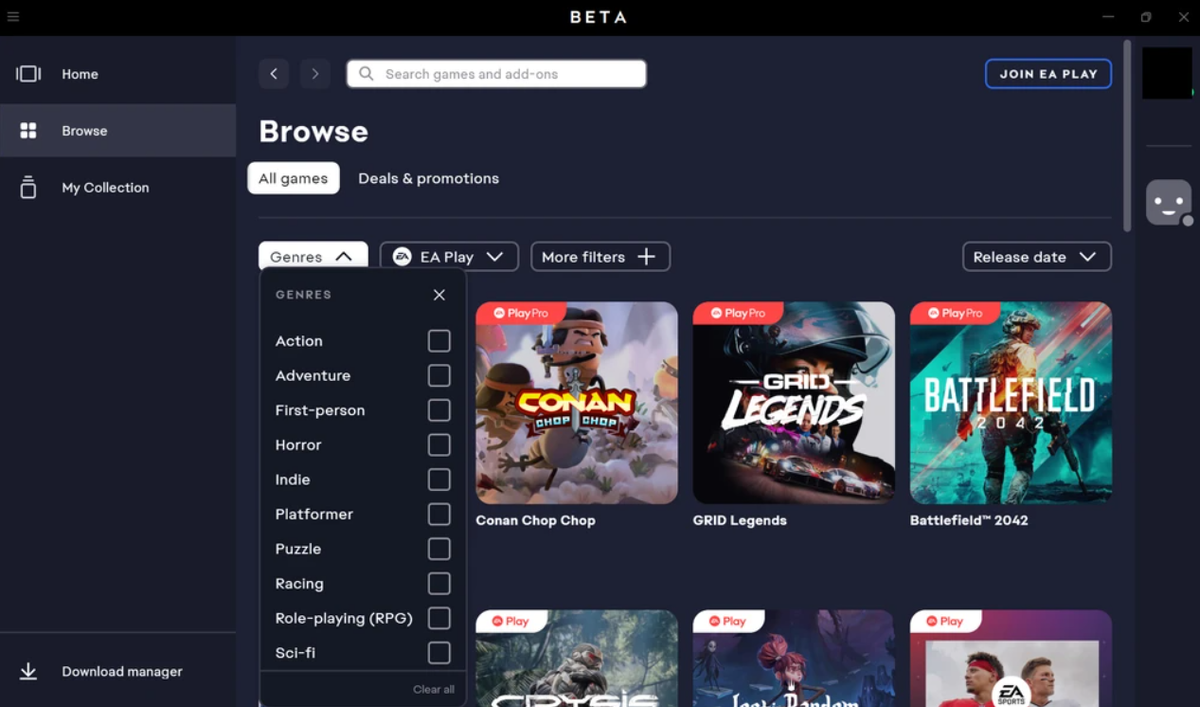Viewport: 1200px width, 707px height.
Task: Open the More filters expander
Action: [x=600, y=257]
